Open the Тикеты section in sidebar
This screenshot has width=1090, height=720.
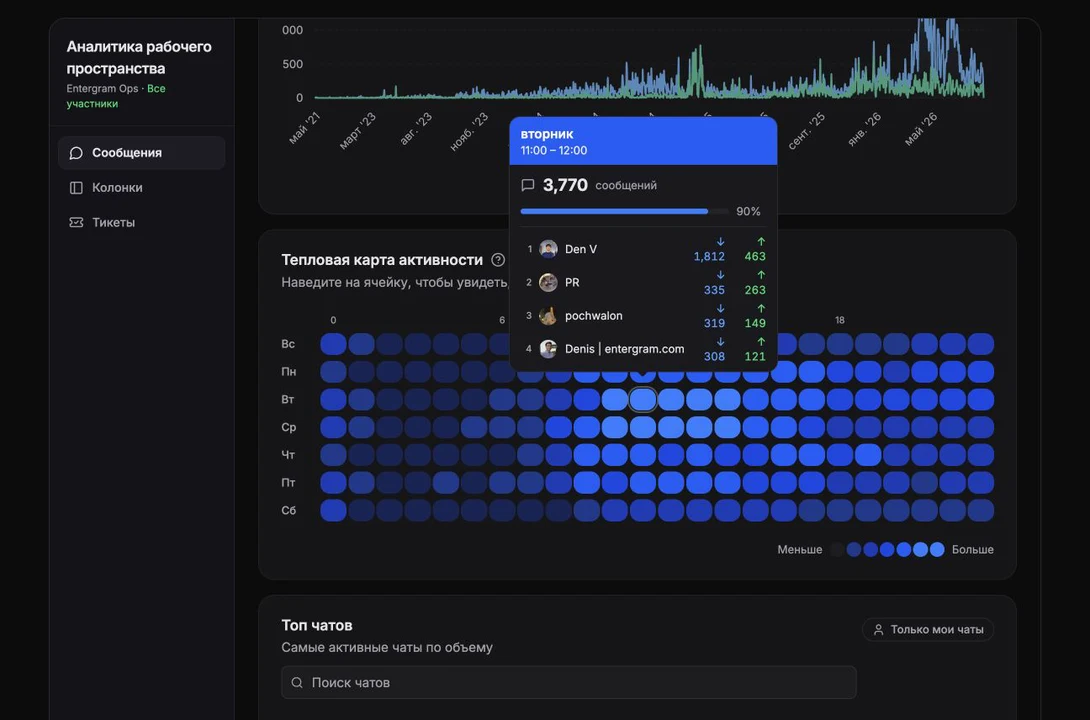[141, 222]
